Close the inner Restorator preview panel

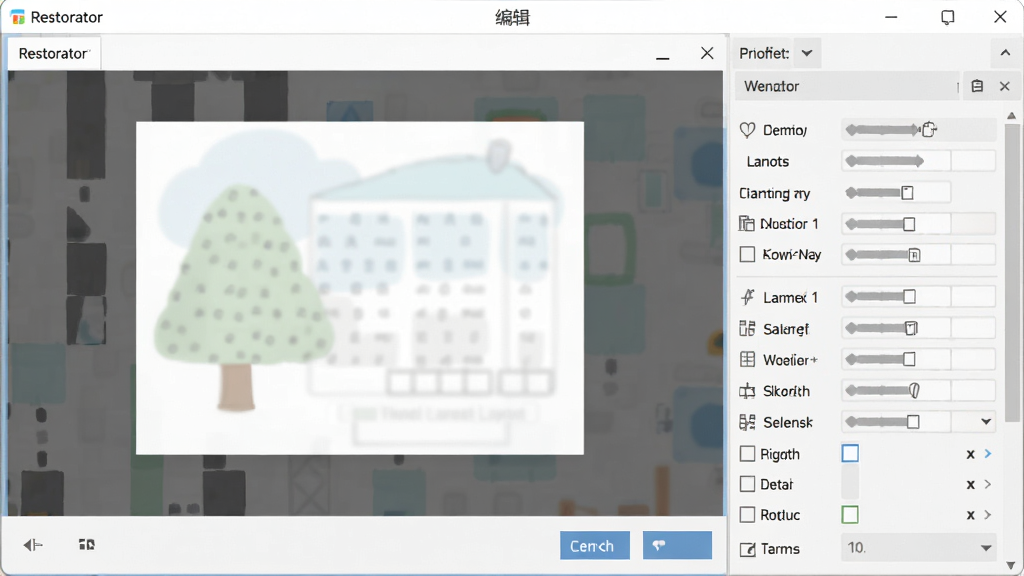707,53
